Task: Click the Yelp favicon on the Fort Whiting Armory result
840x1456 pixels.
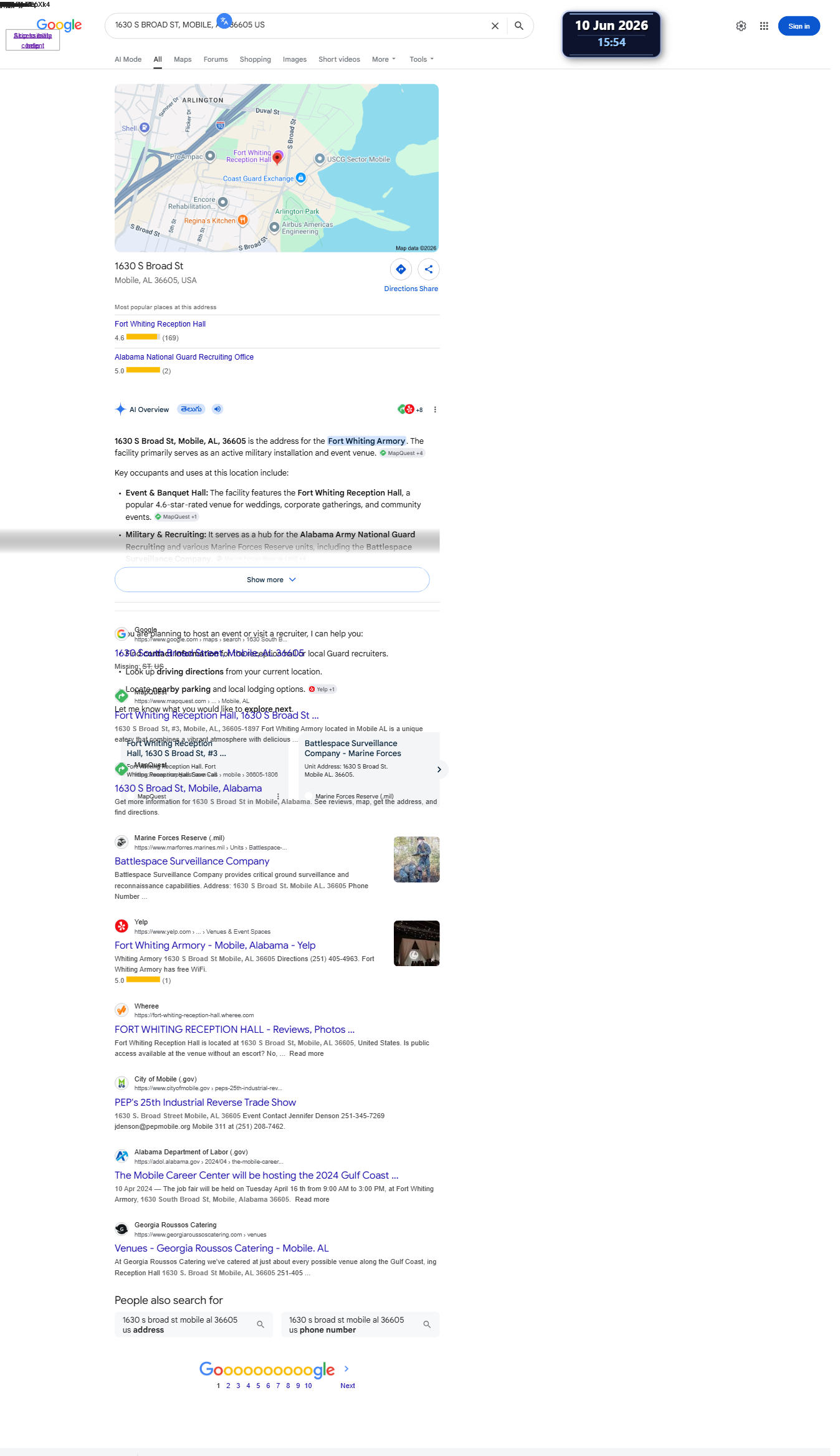Action: pyautogui.click(x=122, y=926)
